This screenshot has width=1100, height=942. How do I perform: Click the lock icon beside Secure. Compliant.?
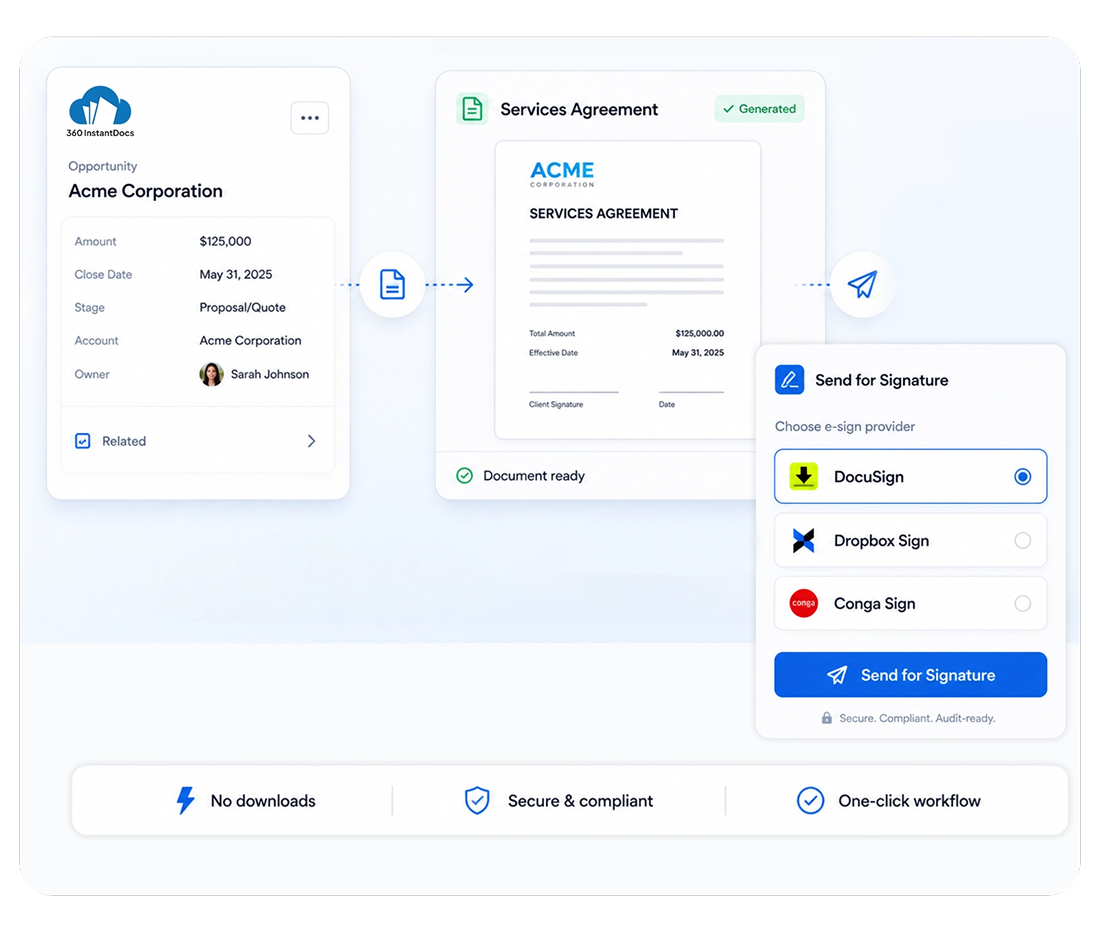coord(826,718)
